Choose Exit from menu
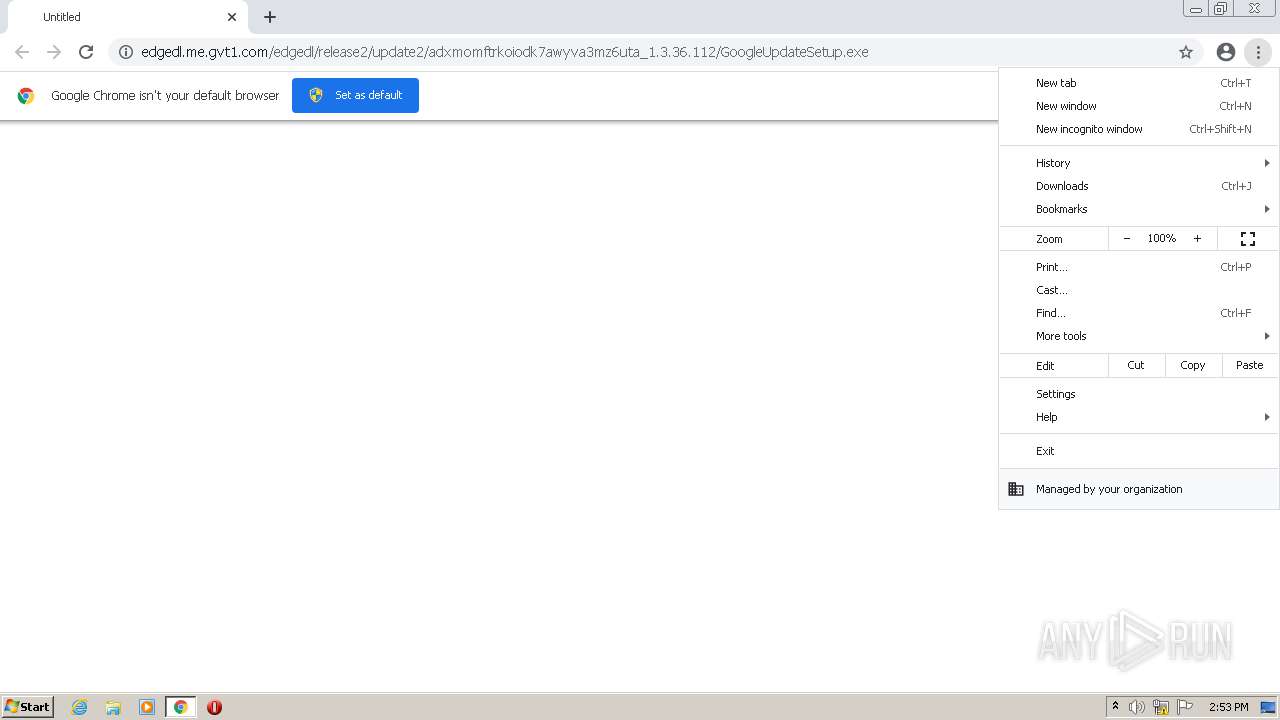 click(1139, 451)
